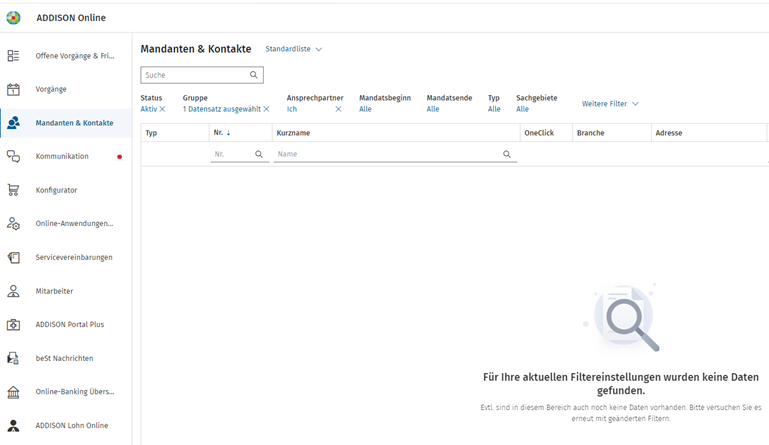Click the ADDISON Online title text

[x=71, y=18]
